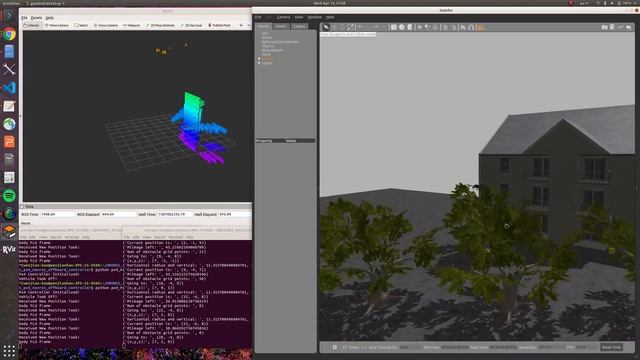This screenshot has height=360, width=640.
Task: Click Reset button in RViz Time panel
Action: (x=26, y=223)
